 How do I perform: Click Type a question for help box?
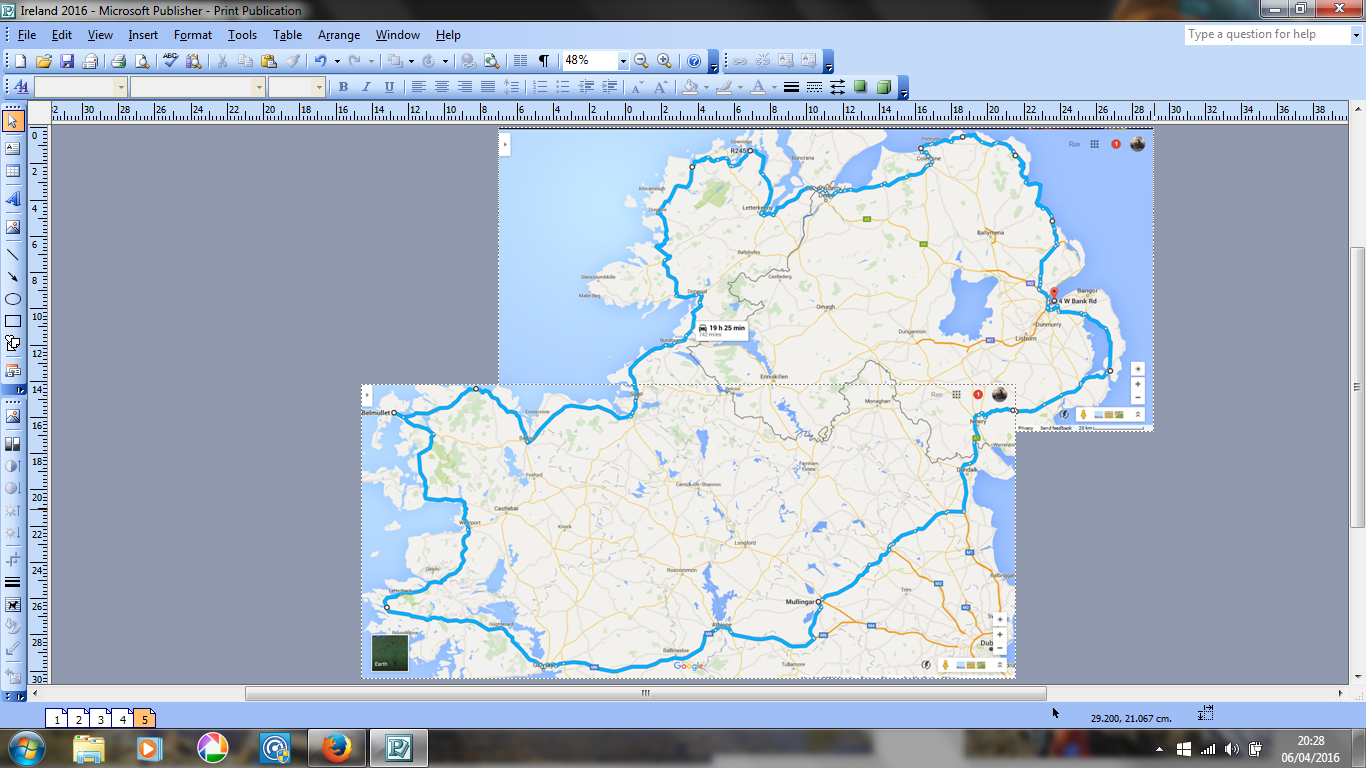1265,34
